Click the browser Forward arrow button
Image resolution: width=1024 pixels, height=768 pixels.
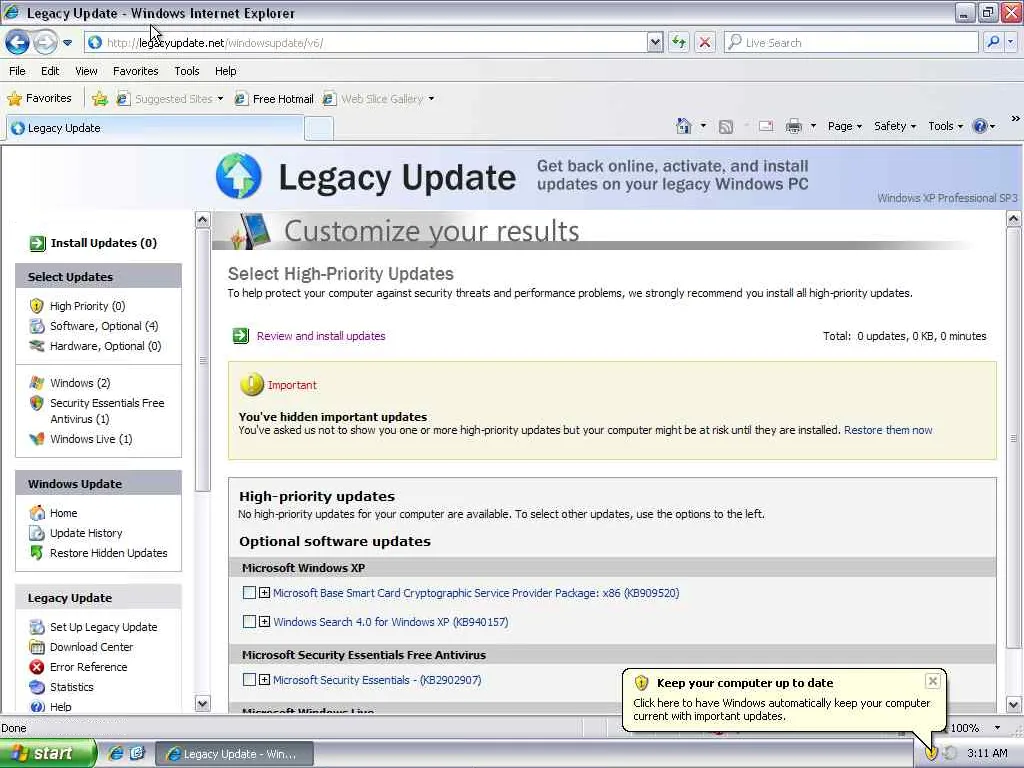(x=45, y=43)
